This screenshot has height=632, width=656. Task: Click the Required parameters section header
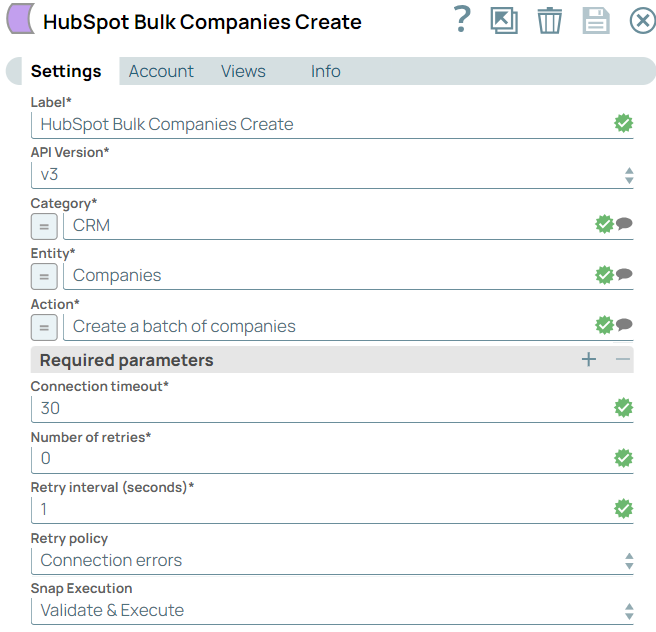coord(332,360)
